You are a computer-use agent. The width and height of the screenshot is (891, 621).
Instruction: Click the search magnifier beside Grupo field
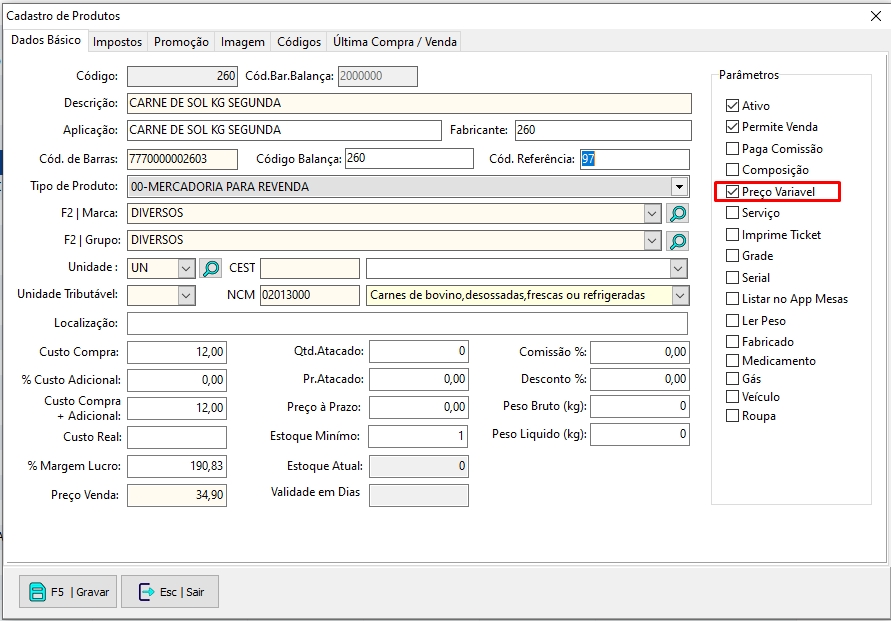point(678,241)
